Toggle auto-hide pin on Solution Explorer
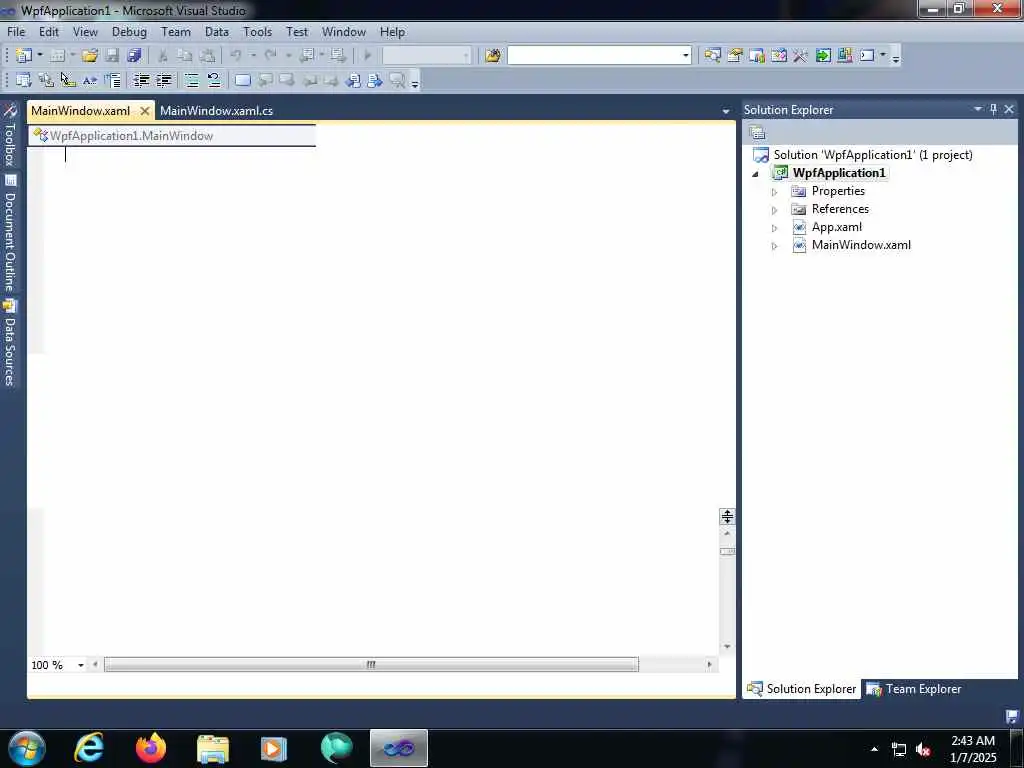Image resolution: width=1024 pixels, height=768 pixels. (993, 109)
